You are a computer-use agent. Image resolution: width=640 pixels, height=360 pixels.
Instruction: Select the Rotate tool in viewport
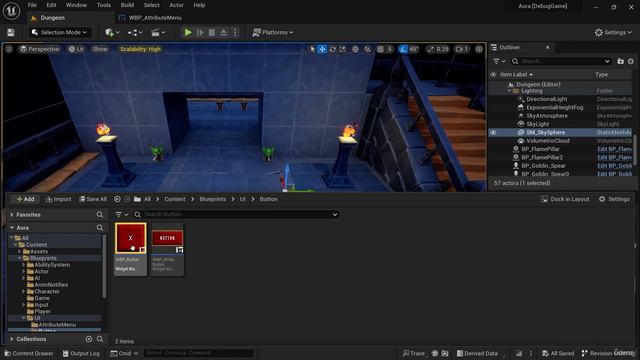point(332,49)
